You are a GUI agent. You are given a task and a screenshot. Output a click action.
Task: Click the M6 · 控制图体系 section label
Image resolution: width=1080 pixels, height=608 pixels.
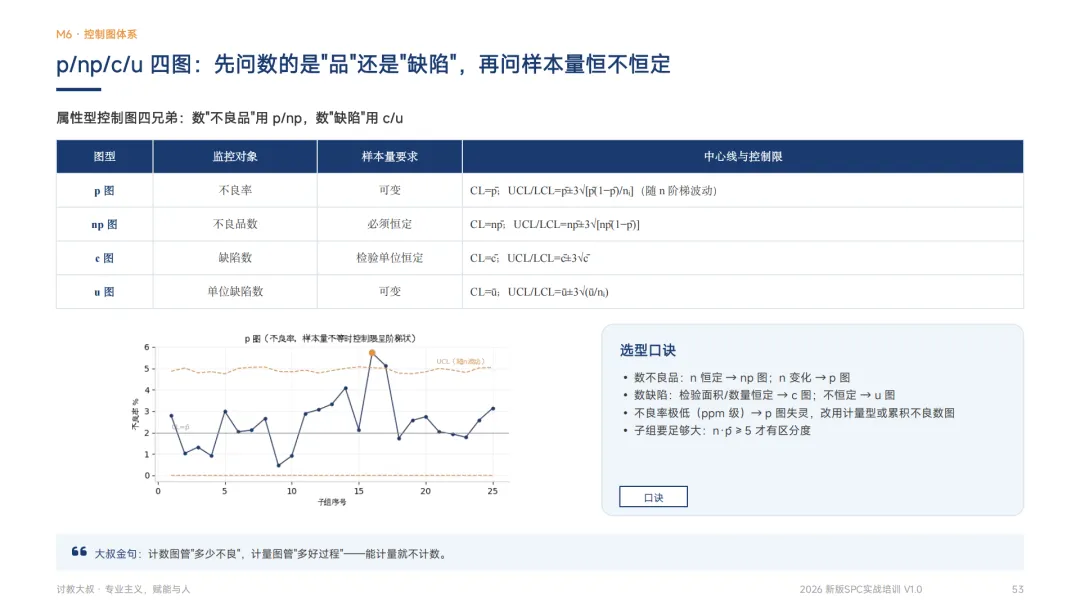tap(96, 34)
